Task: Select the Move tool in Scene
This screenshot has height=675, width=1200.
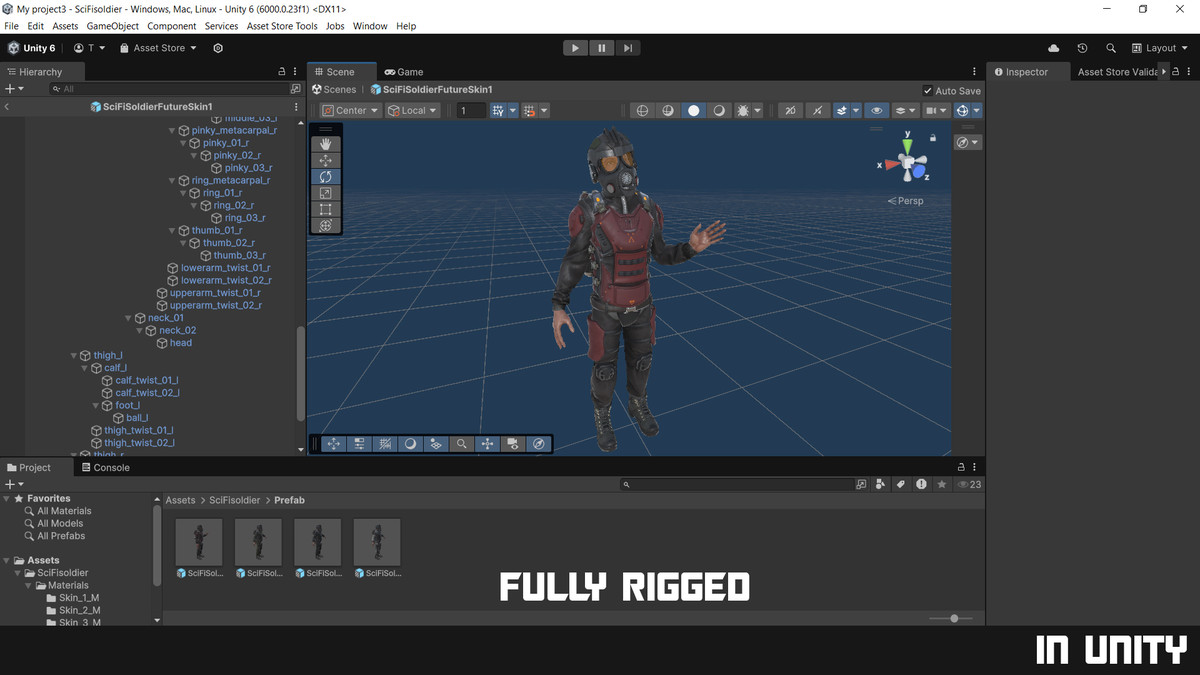Action: pyautogui.click(x=325, y=160)
